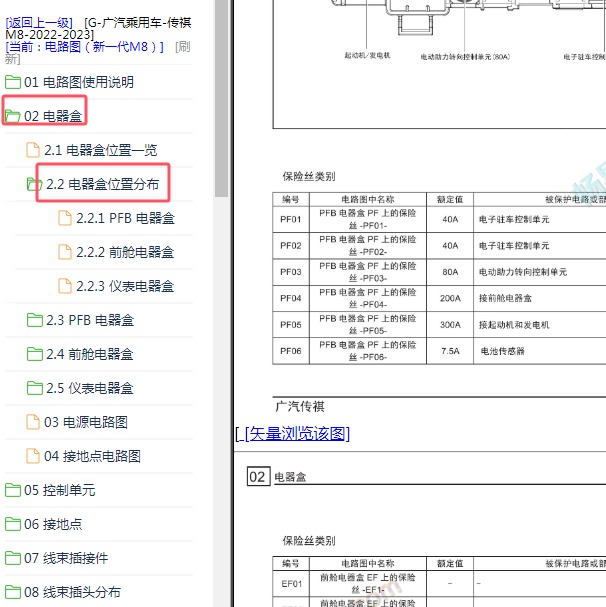Open the 当前：电路图（新一代M8） link

[x=84, y=47]
